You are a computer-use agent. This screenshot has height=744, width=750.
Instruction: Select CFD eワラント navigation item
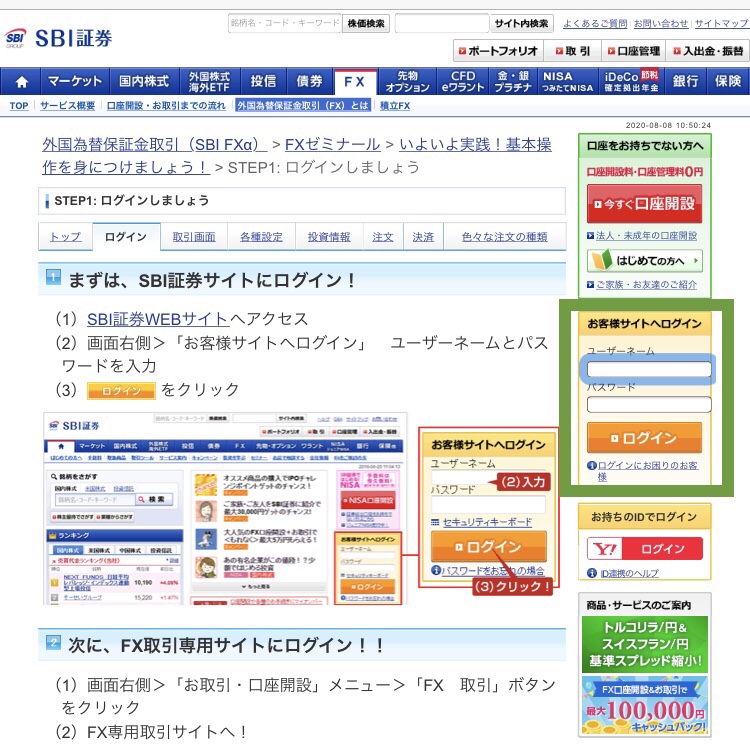pos(463,82)
